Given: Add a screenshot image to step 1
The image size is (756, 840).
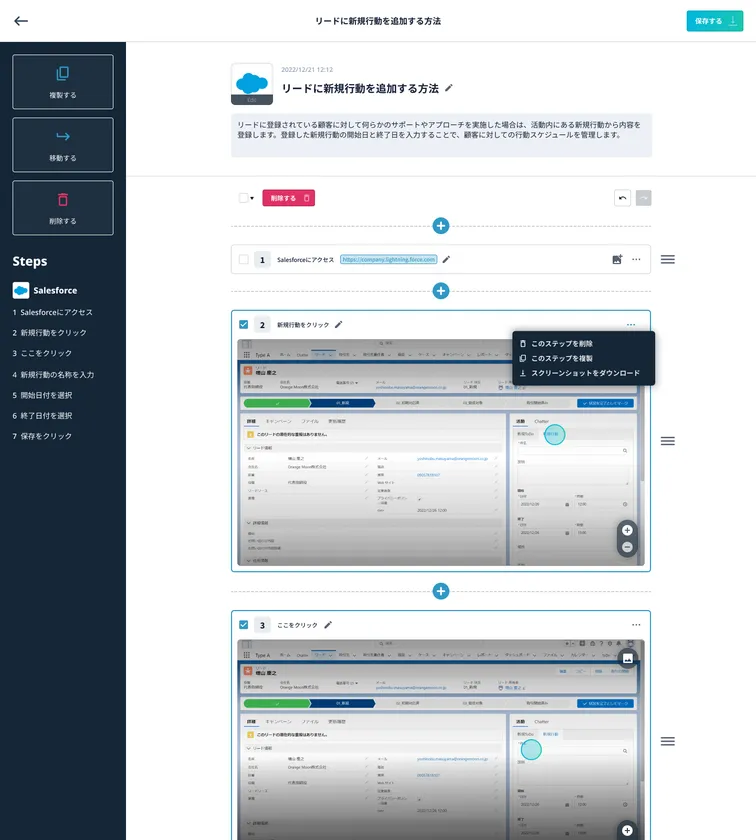Looking at the screenshot, I should 617,259.
